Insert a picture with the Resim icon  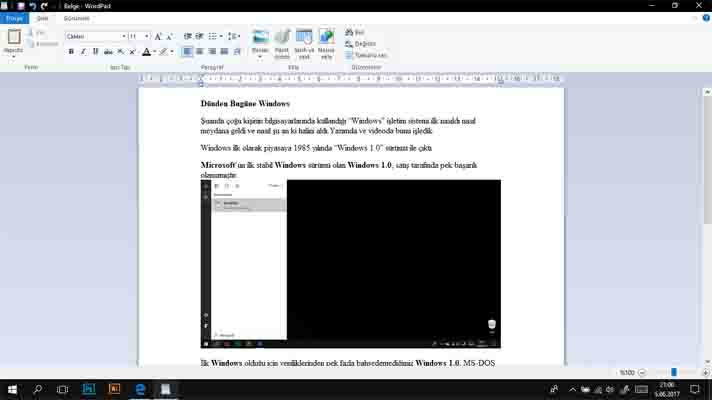[x=260, y=40]
